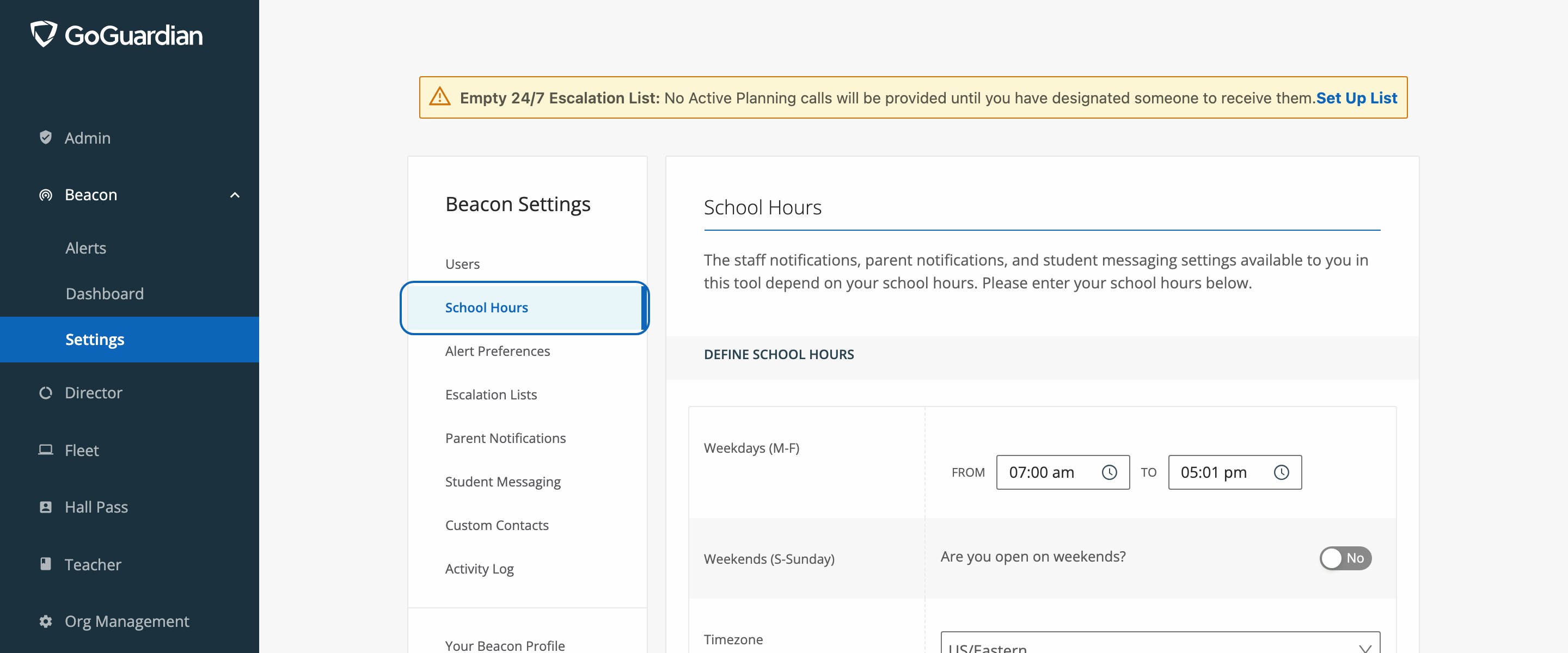
Task: Click the Weekdays (M-F) label
Action: [751, 448]
